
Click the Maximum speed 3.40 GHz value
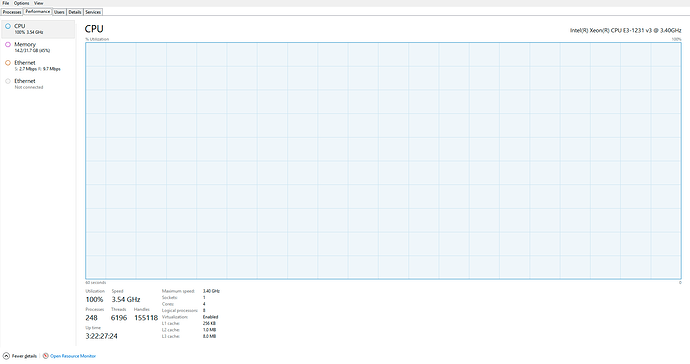pyautogui.click(x=211, y=291)
